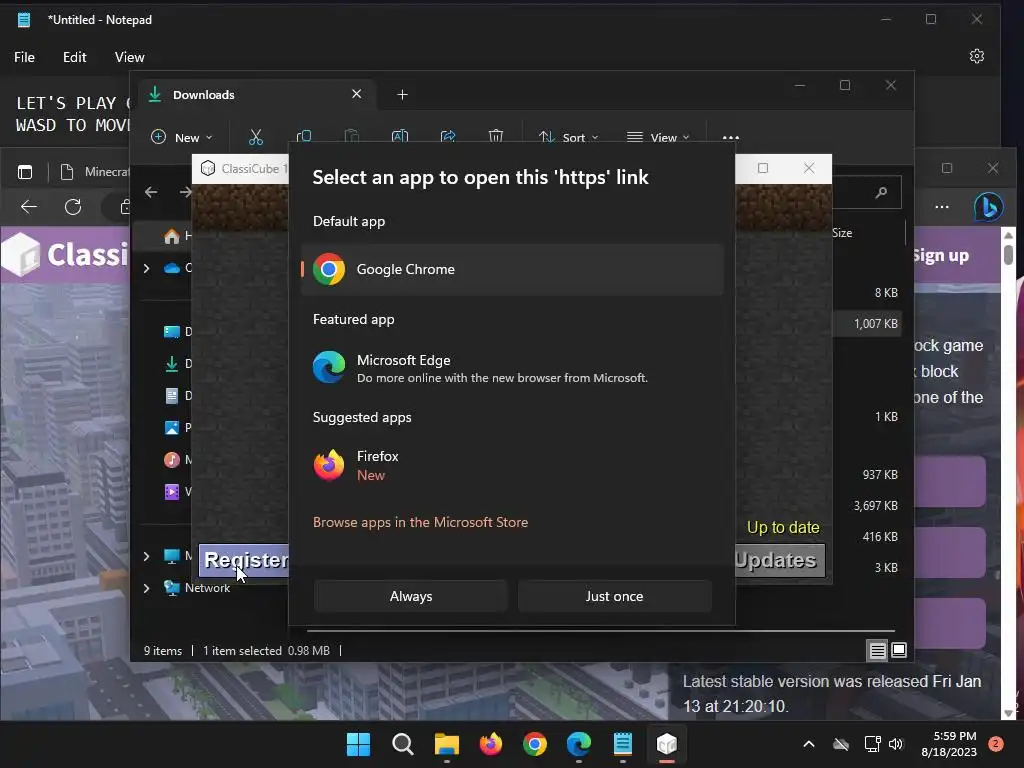Click the volume speaker tray icon
Viewport: 1024px width, 768px height.
tap(895, 744)
